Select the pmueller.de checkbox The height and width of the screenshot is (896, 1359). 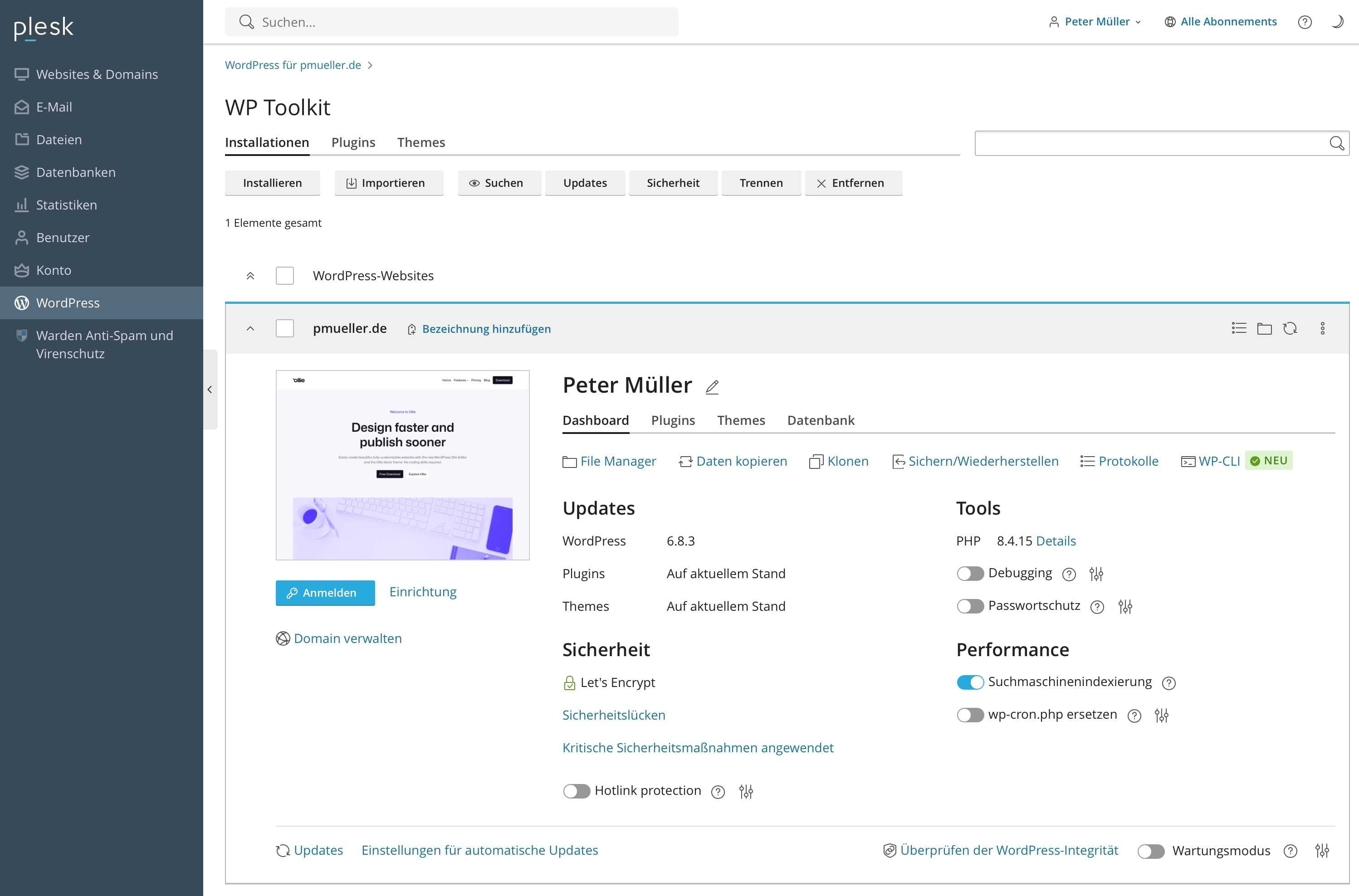(284, 328)
